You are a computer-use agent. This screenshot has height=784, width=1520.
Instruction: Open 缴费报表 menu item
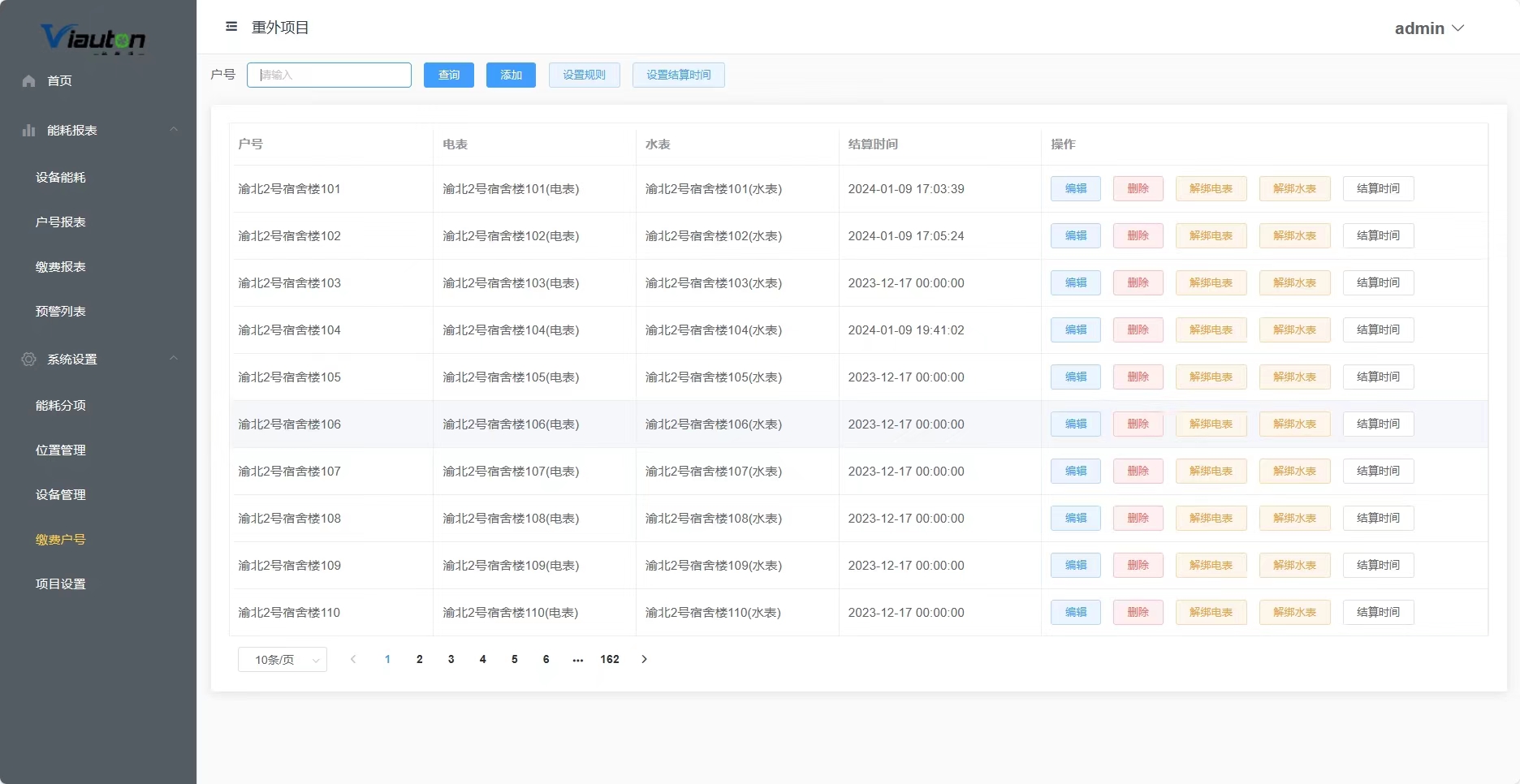[x=61, y=266]
